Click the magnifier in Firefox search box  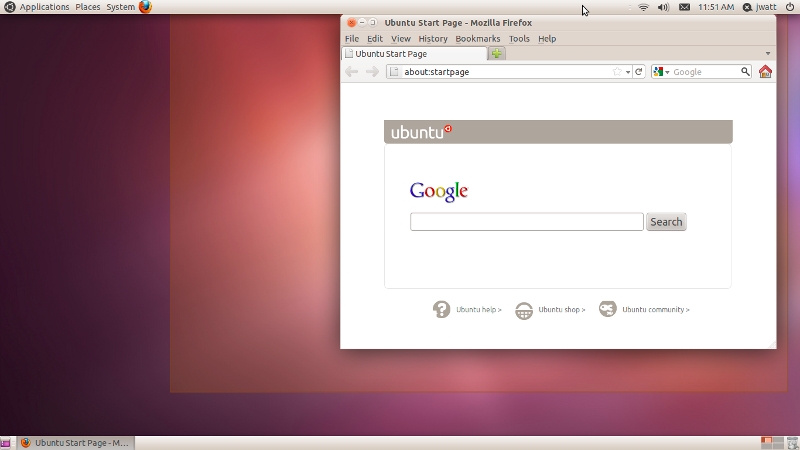[x=745, y=72]
